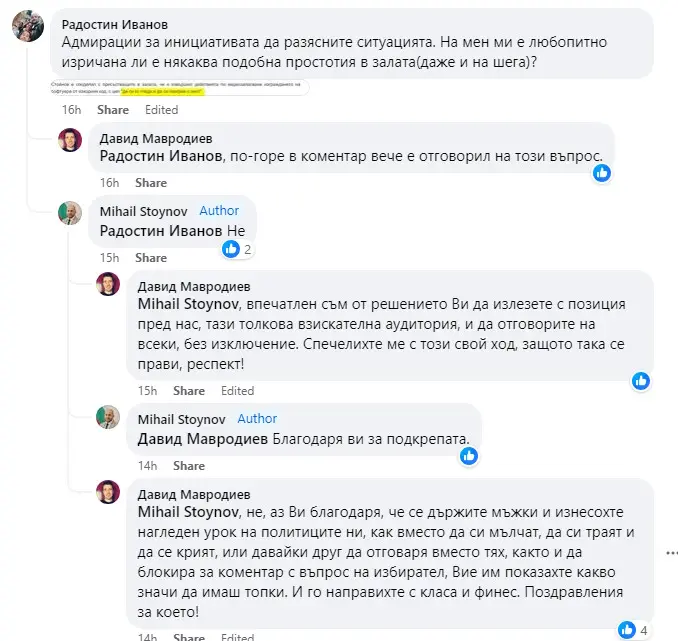Click the Author badge on the "Не" reply
Image resolution: width=678 pixels, height=641 pixels.
point(219,211)
